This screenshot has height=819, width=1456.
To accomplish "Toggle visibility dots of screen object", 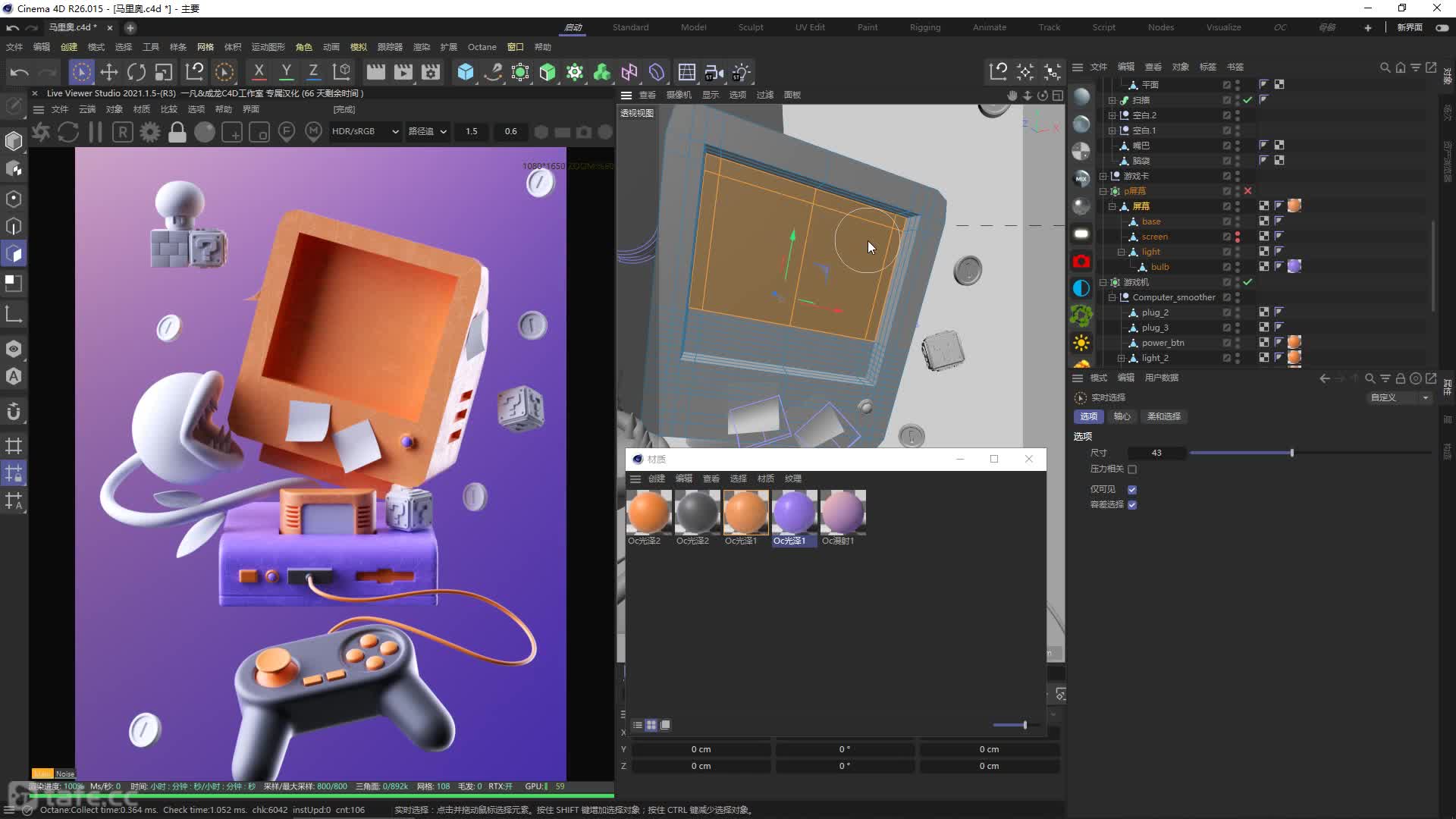I will (1238, 237).
